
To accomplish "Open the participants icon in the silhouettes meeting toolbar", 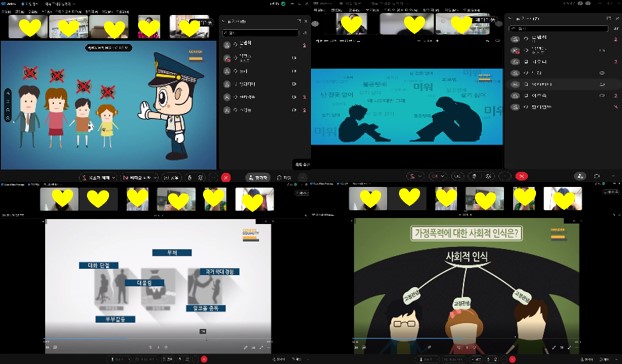I will tap(580, 176).
